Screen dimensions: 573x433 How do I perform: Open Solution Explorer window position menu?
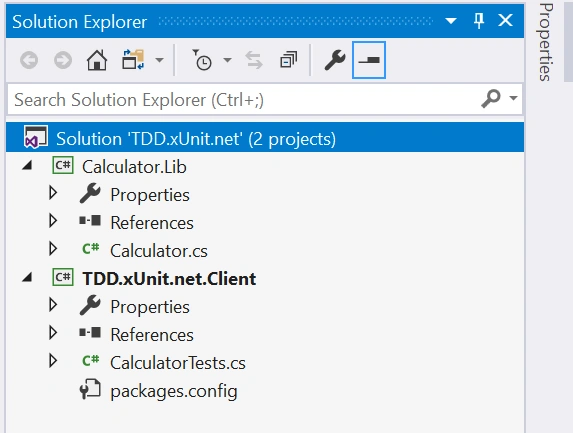[x=451, y=21]
